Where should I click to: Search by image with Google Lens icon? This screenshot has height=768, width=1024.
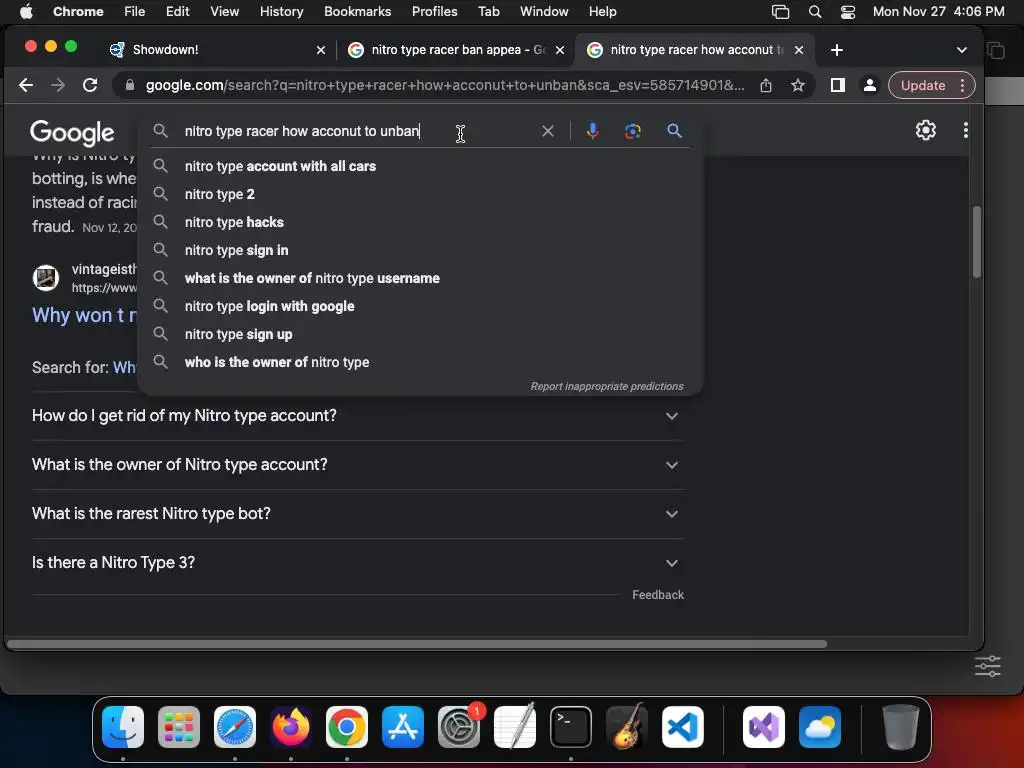632,131
